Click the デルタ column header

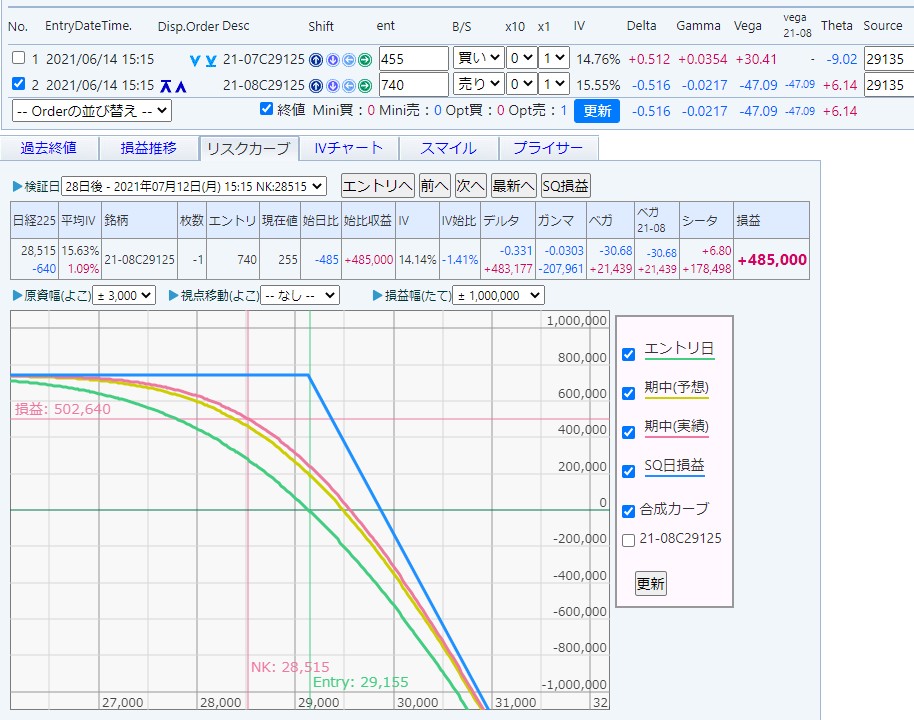508,220
